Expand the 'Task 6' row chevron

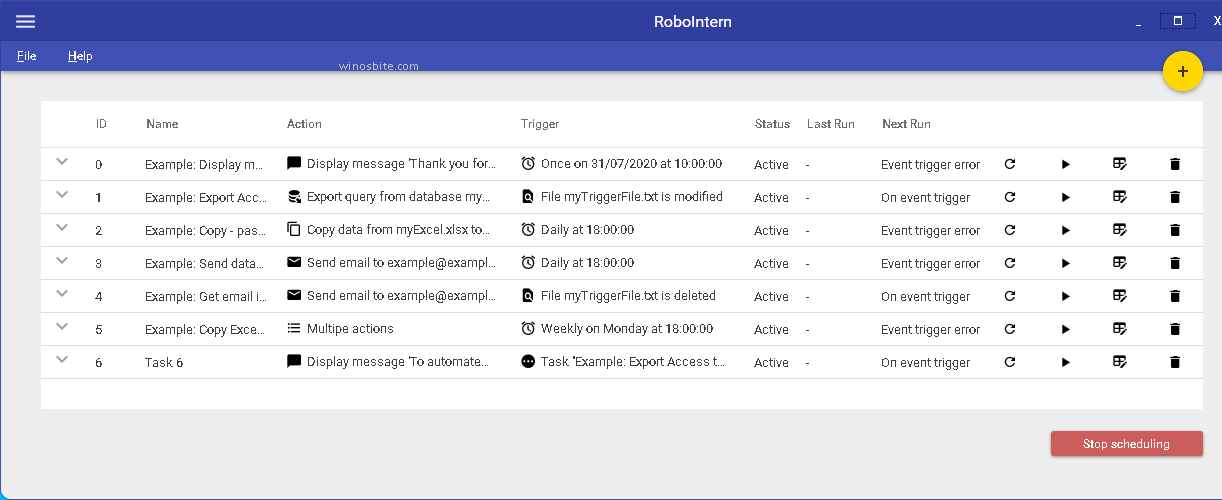point(62,359)
